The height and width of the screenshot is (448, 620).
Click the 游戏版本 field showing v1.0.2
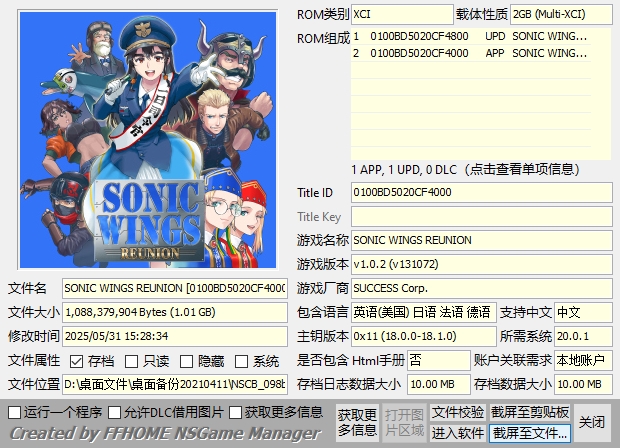point(481,264)
